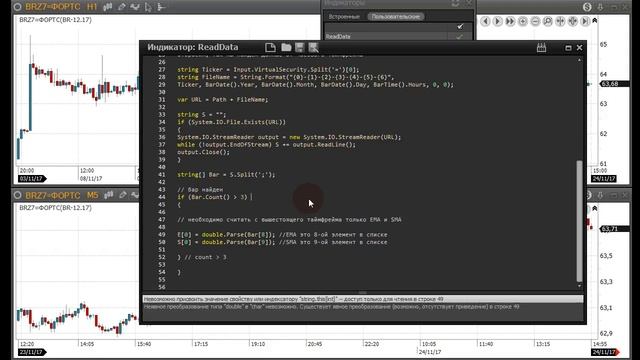Image resolution: width=640 pixels, height=360 pixels.
Task: Open the indicators wave icon in H1 chart header
Action: (x=135, y=7)
